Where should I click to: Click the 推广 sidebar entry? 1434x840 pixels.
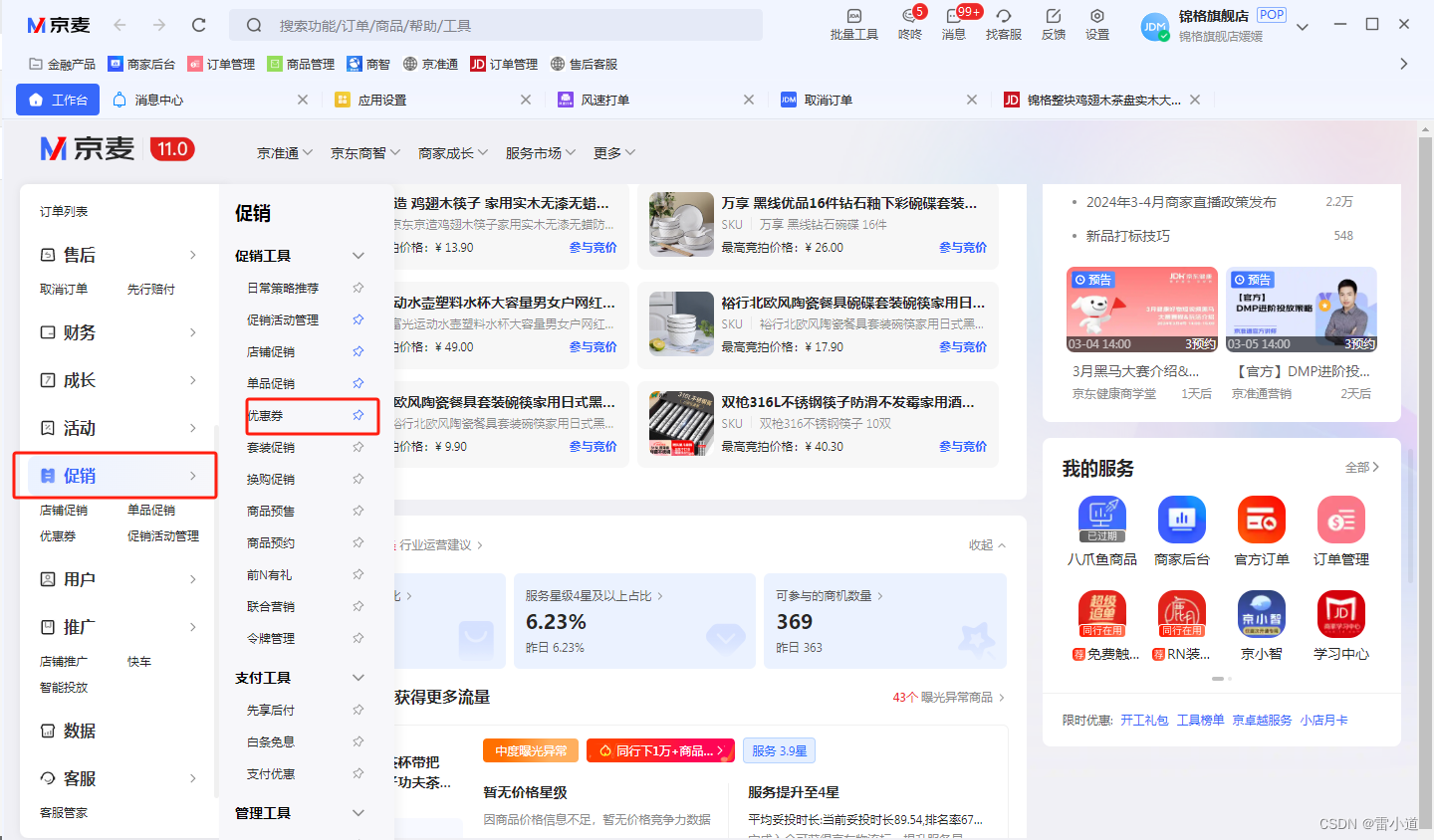(118, 627)
